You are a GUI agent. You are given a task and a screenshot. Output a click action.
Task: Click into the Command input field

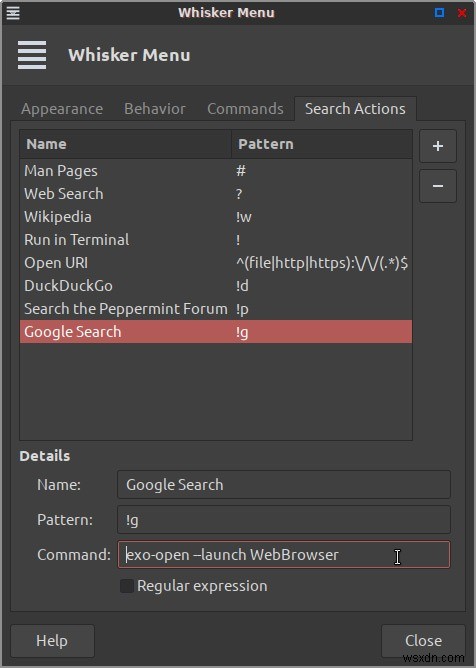pyautogui.click(x=284, y=555)
